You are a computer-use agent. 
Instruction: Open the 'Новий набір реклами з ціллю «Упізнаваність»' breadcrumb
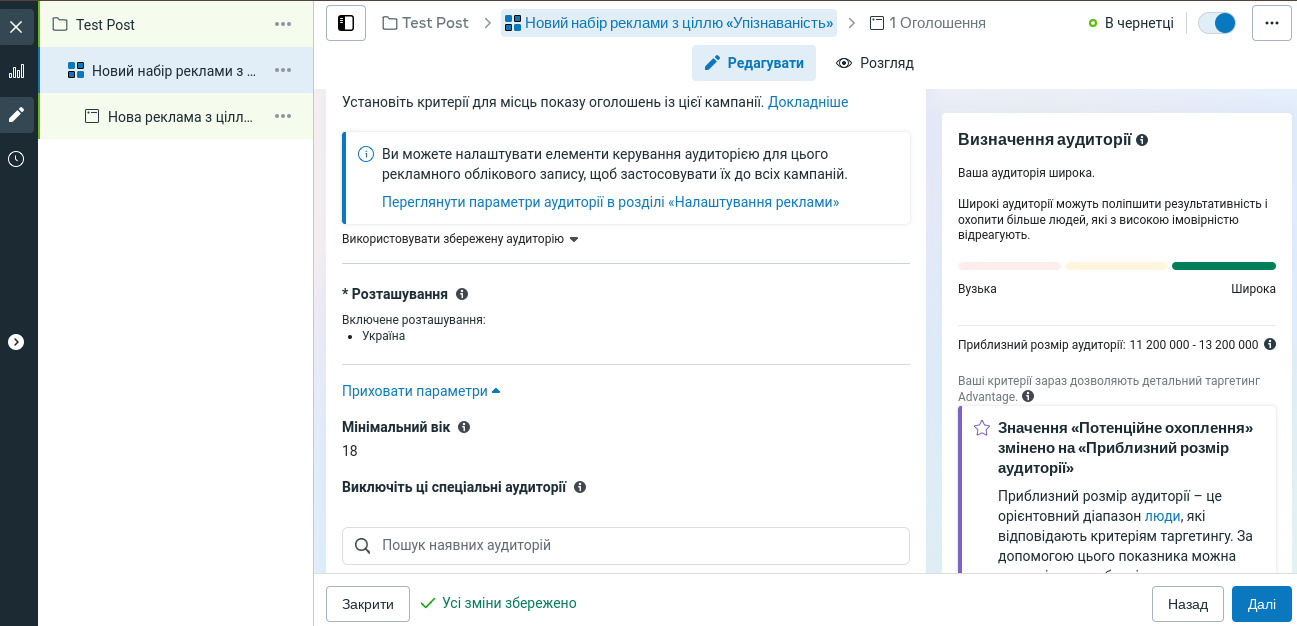(x=670, y=22)
